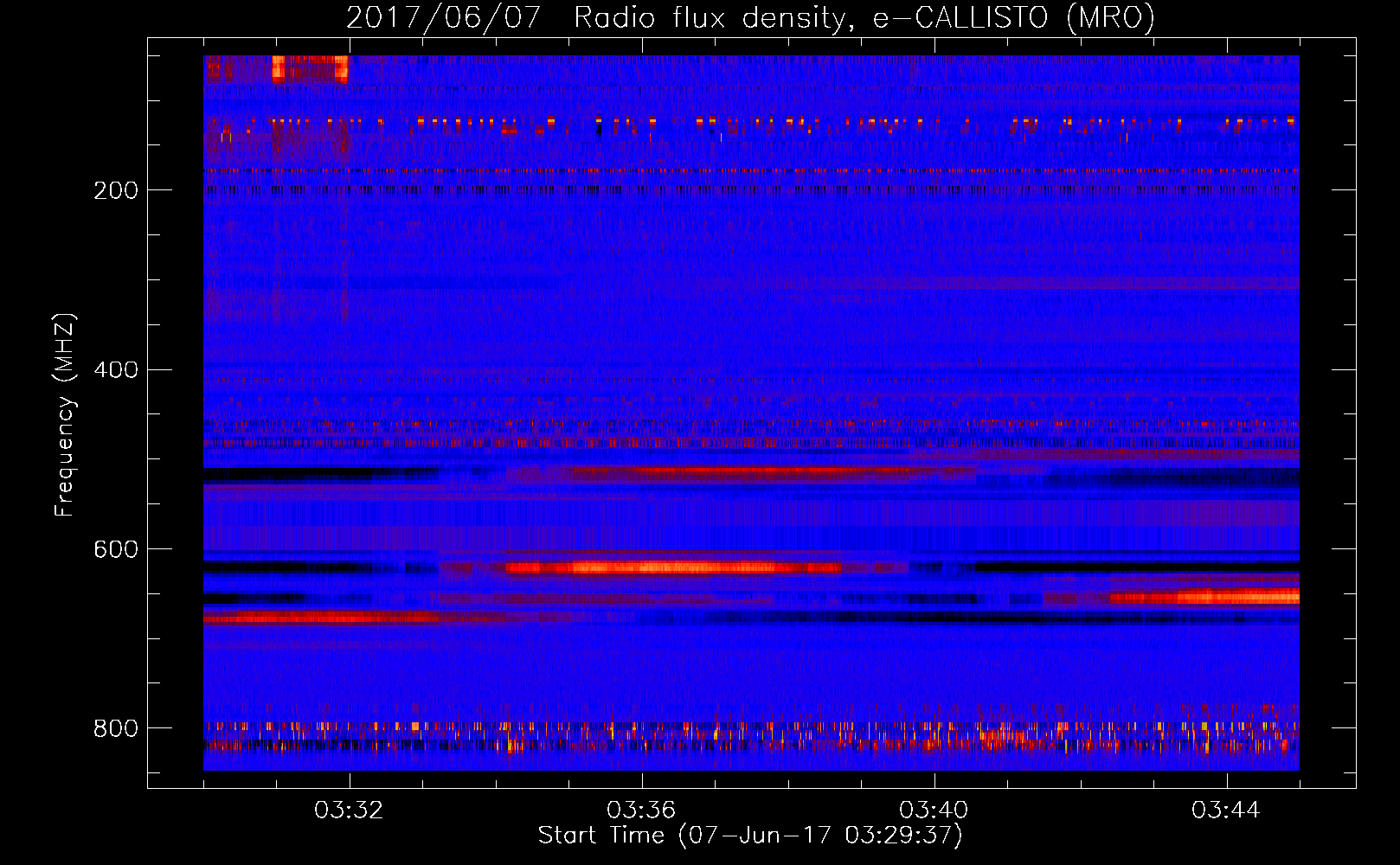Click the 03:32 time axis label
The width and height of the screenshot is (1400, 865).
click(x=349, y=811)
